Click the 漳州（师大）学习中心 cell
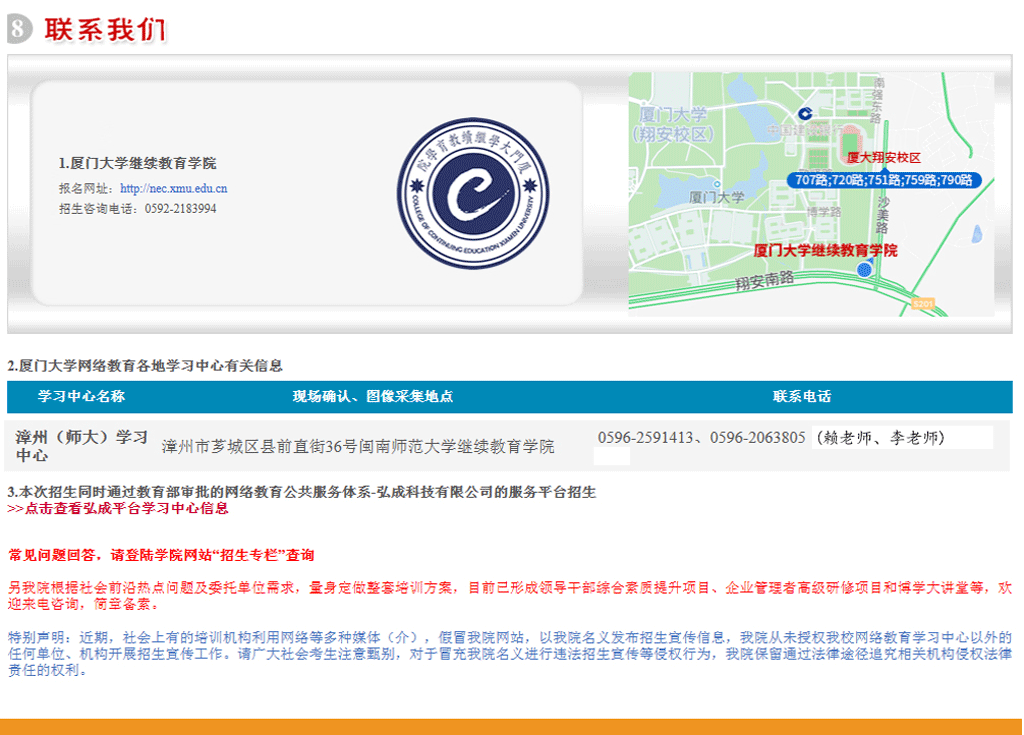1024x735 pixels. [x=82, y=446]
